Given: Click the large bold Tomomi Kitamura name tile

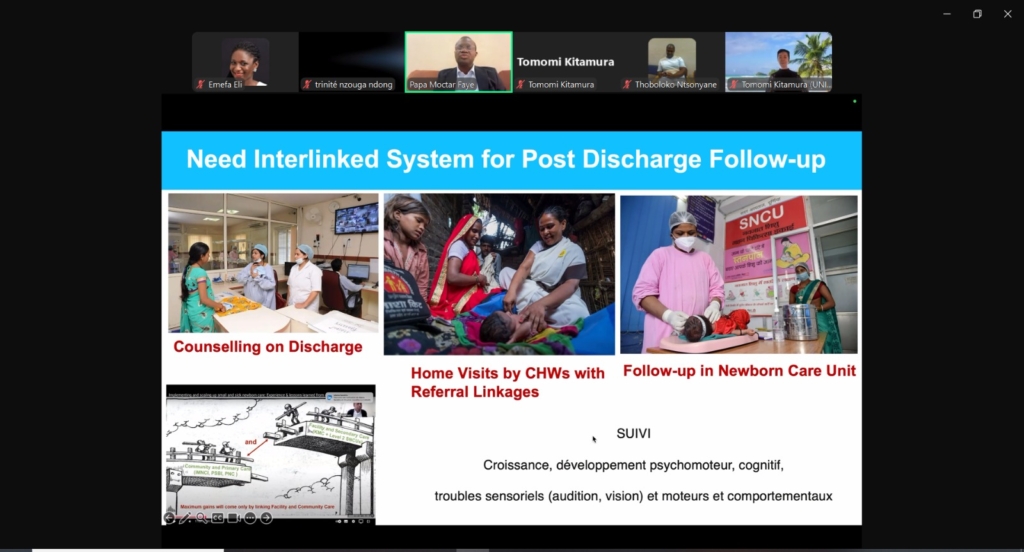Looking at the screenshot, I should point(565,62).
